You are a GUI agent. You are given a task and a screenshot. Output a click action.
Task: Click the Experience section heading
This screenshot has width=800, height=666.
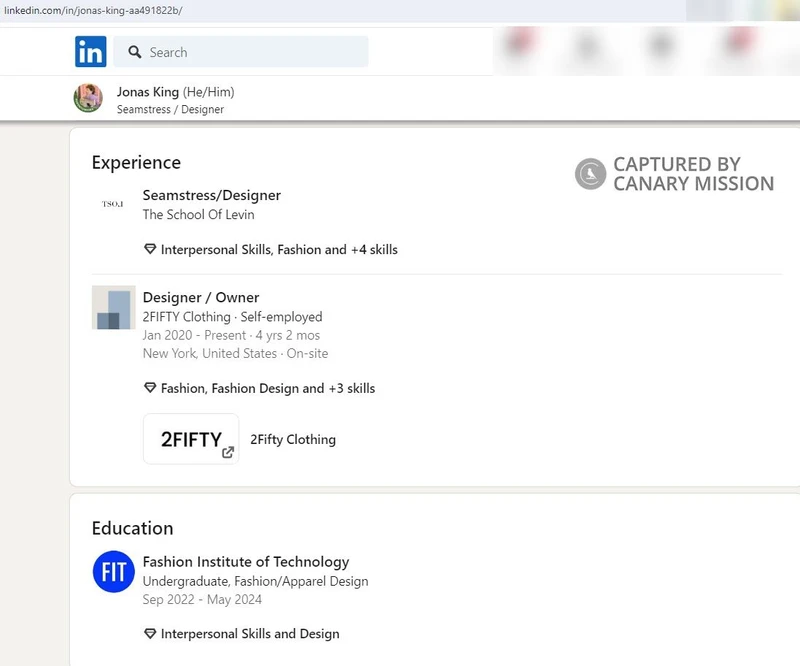coord(136,162)
